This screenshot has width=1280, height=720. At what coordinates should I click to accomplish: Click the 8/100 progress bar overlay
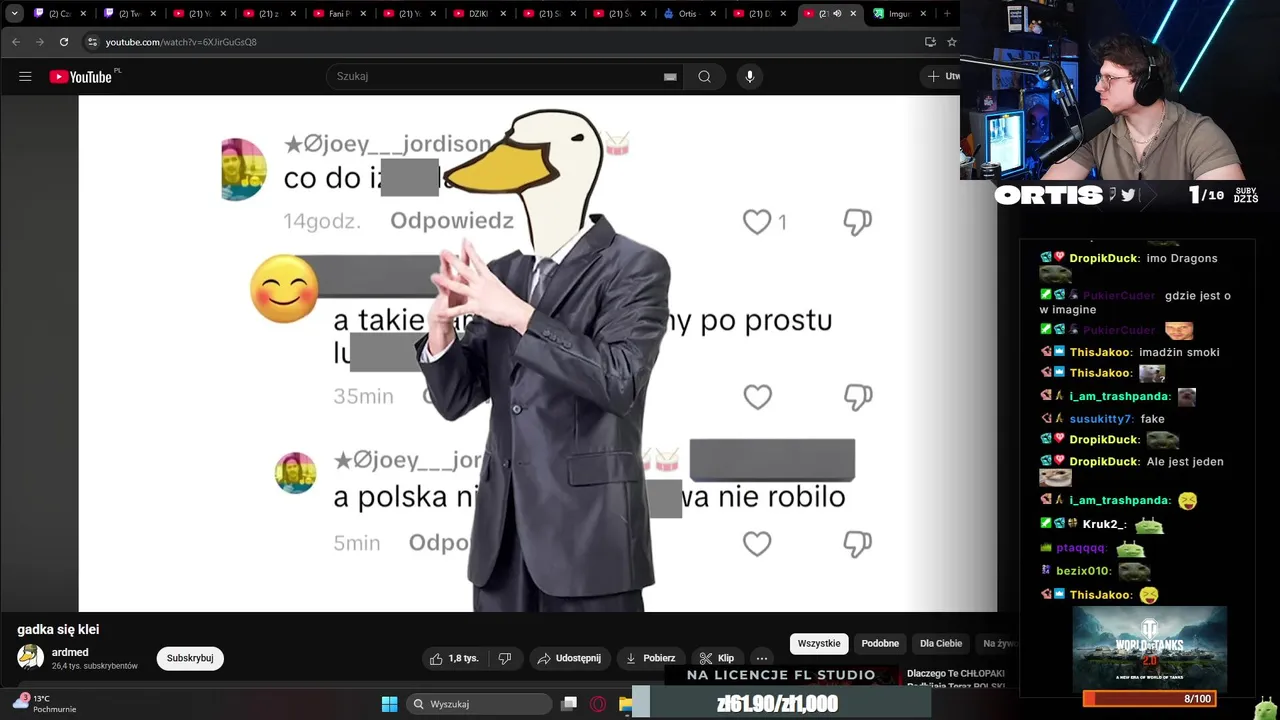point(1150,699)
